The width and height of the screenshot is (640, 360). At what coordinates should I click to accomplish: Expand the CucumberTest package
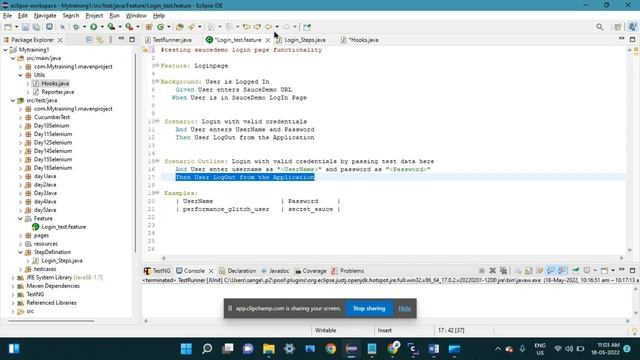point(20,117)
